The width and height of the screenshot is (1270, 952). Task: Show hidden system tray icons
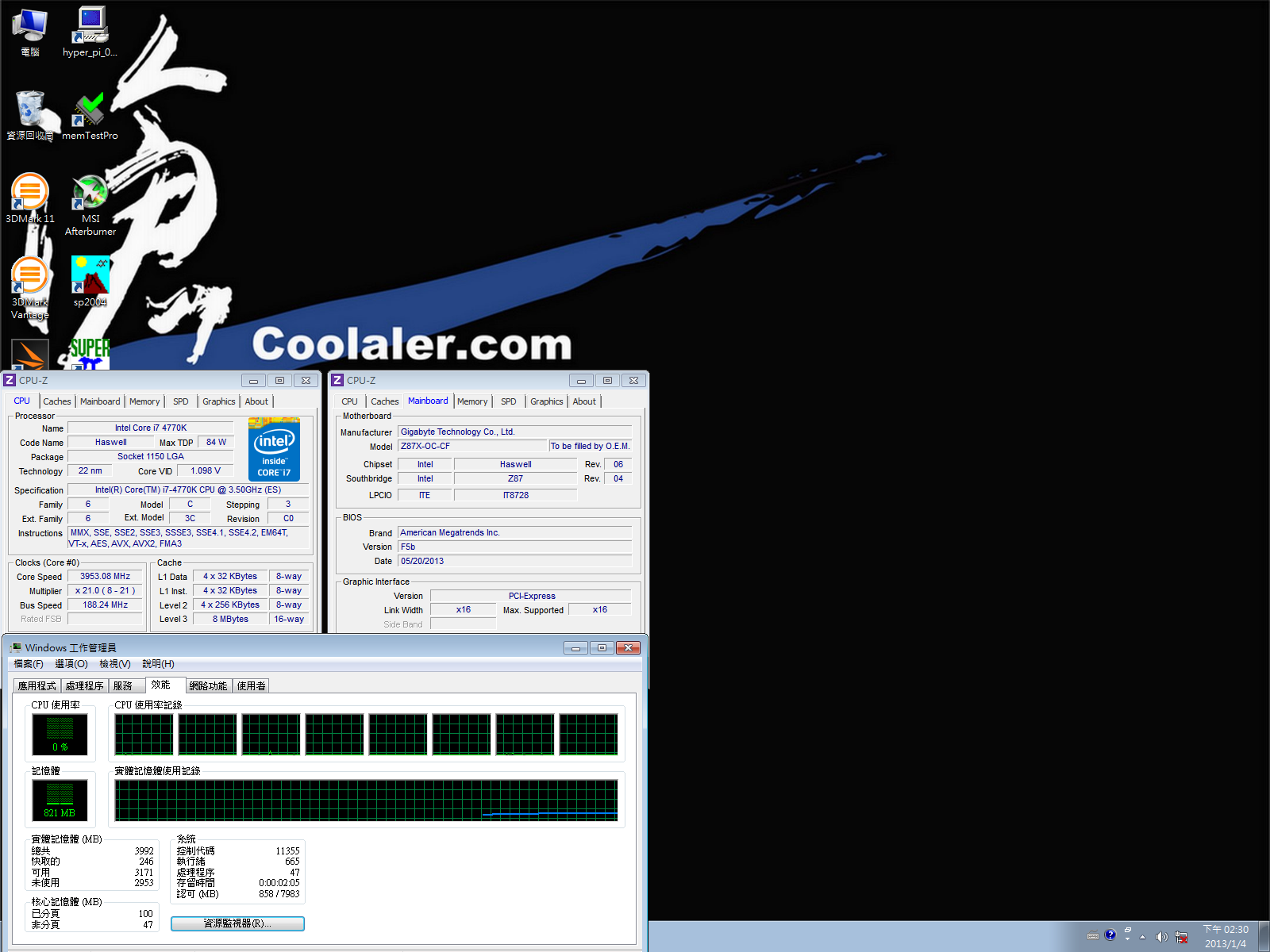[x=1143, y=937]
